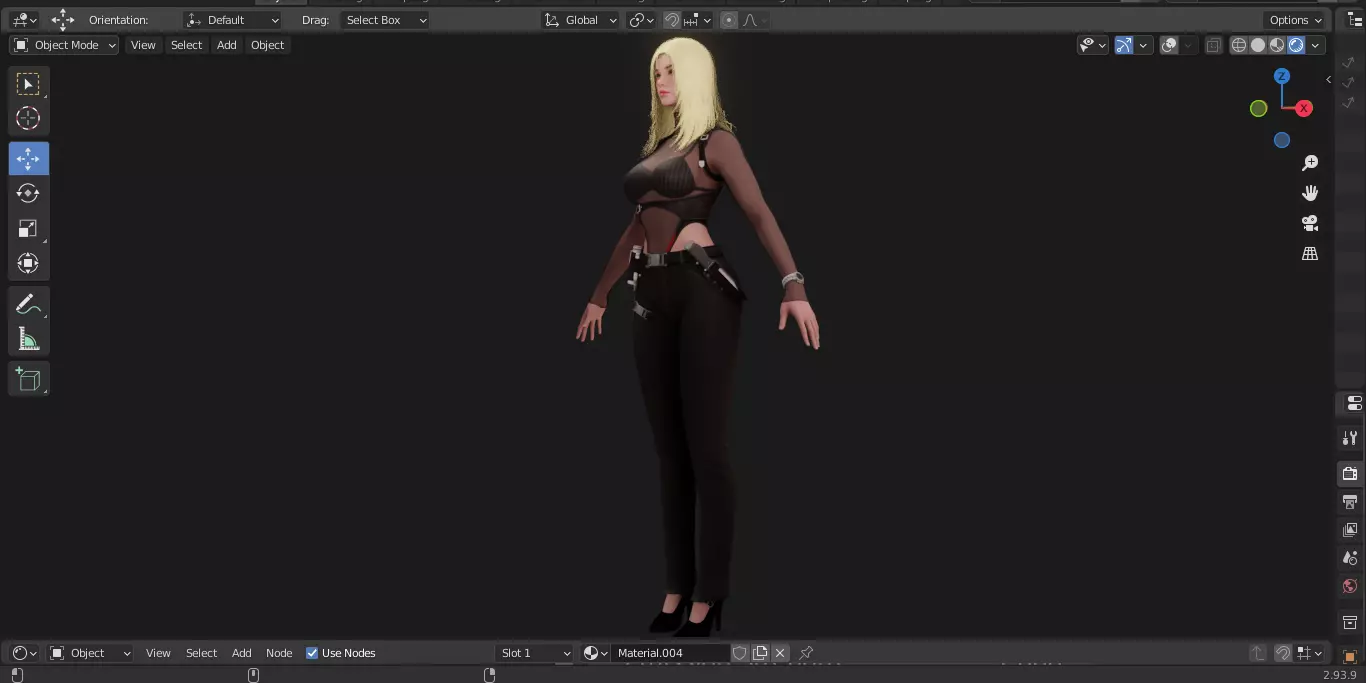Activate the Measure tool
This screenshot has width=1366, height=683.
point(28,339)
